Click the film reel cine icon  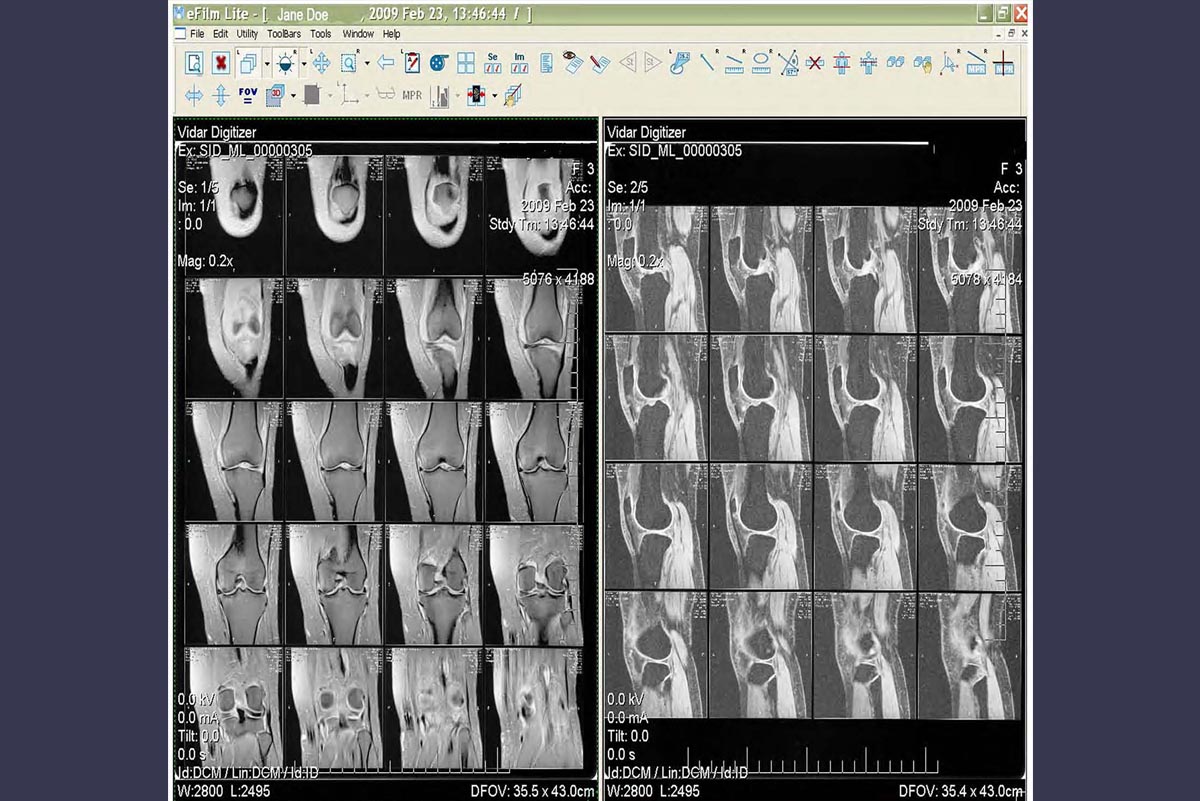438,63
